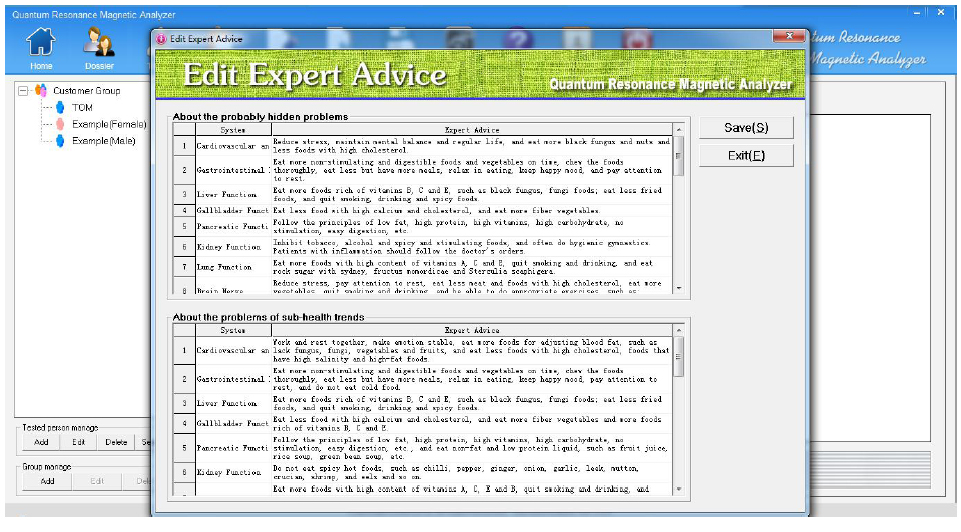Click the pink person icon for Example(Female)
Screen dimensions: 961x532
60,124
